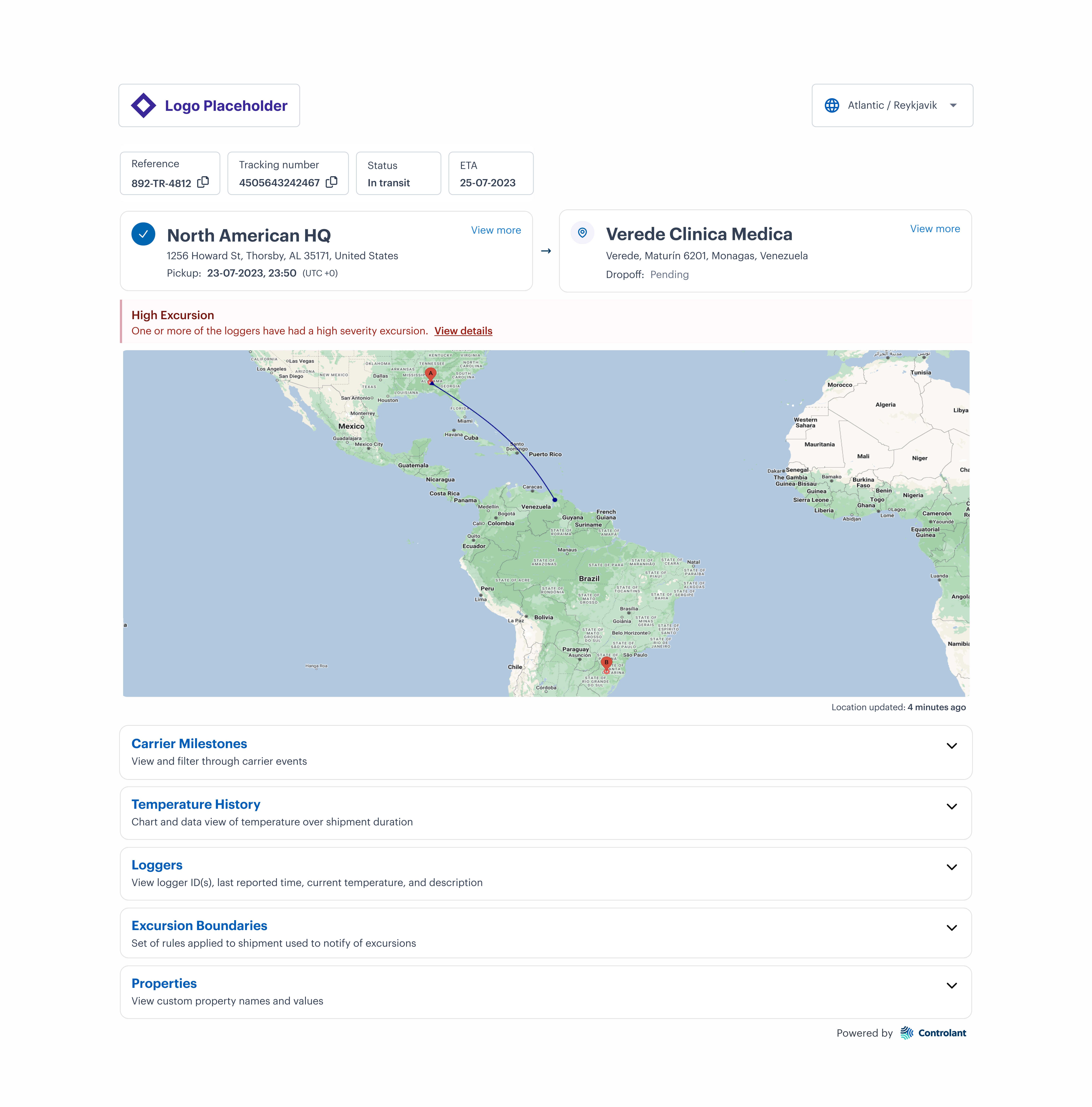Click the timezone dropdown caret arrow
Viewport: 1092px width, 1107px height.
[x=953, y=105]
